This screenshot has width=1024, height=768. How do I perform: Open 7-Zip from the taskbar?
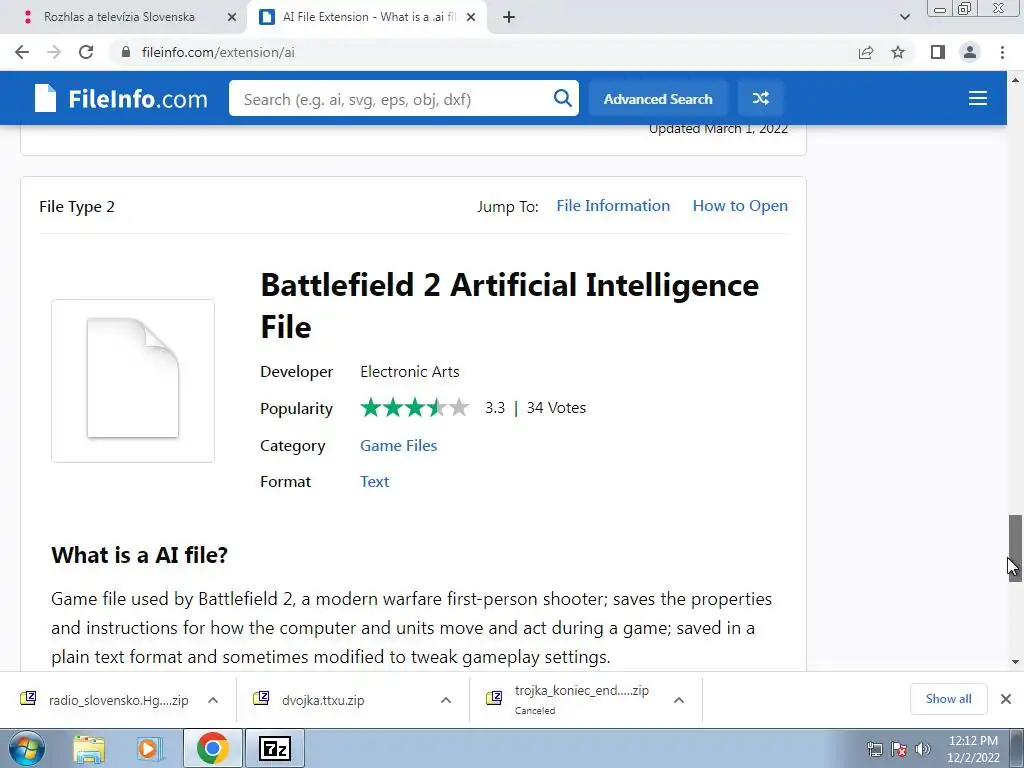pos(274,748)
